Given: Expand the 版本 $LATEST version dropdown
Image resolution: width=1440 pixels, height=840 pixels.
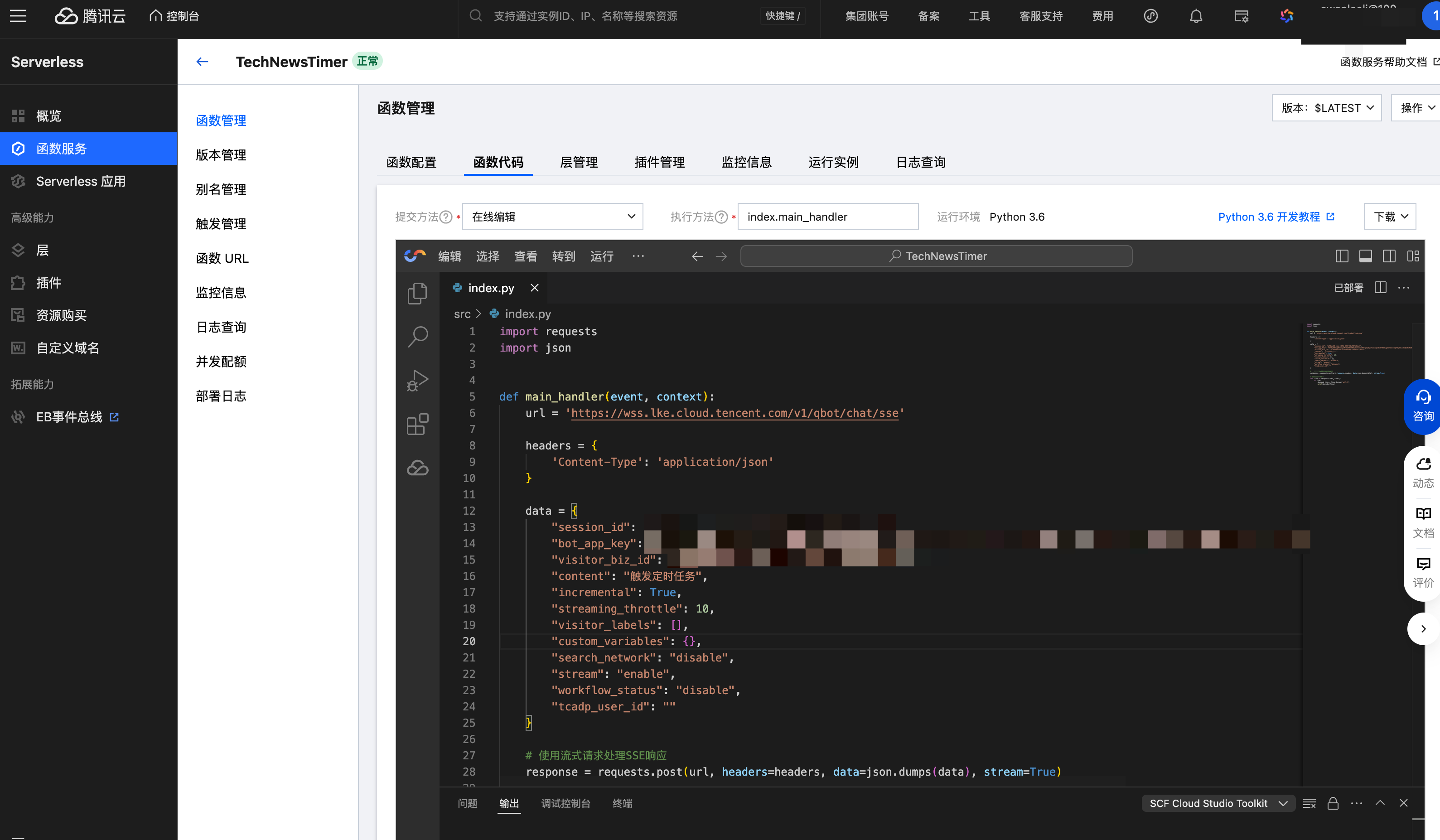Looking at the screenshot, I should click(x=1326, y=108).
